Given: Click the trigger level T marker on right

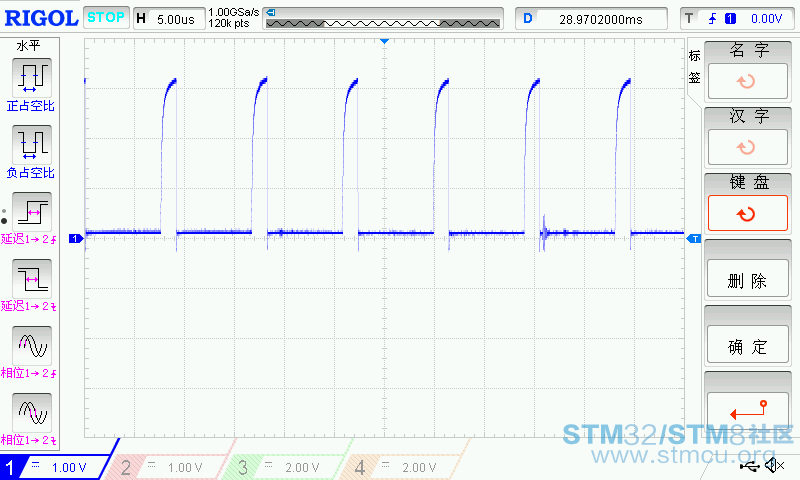Looking at the screenshot, I should 694,238.
